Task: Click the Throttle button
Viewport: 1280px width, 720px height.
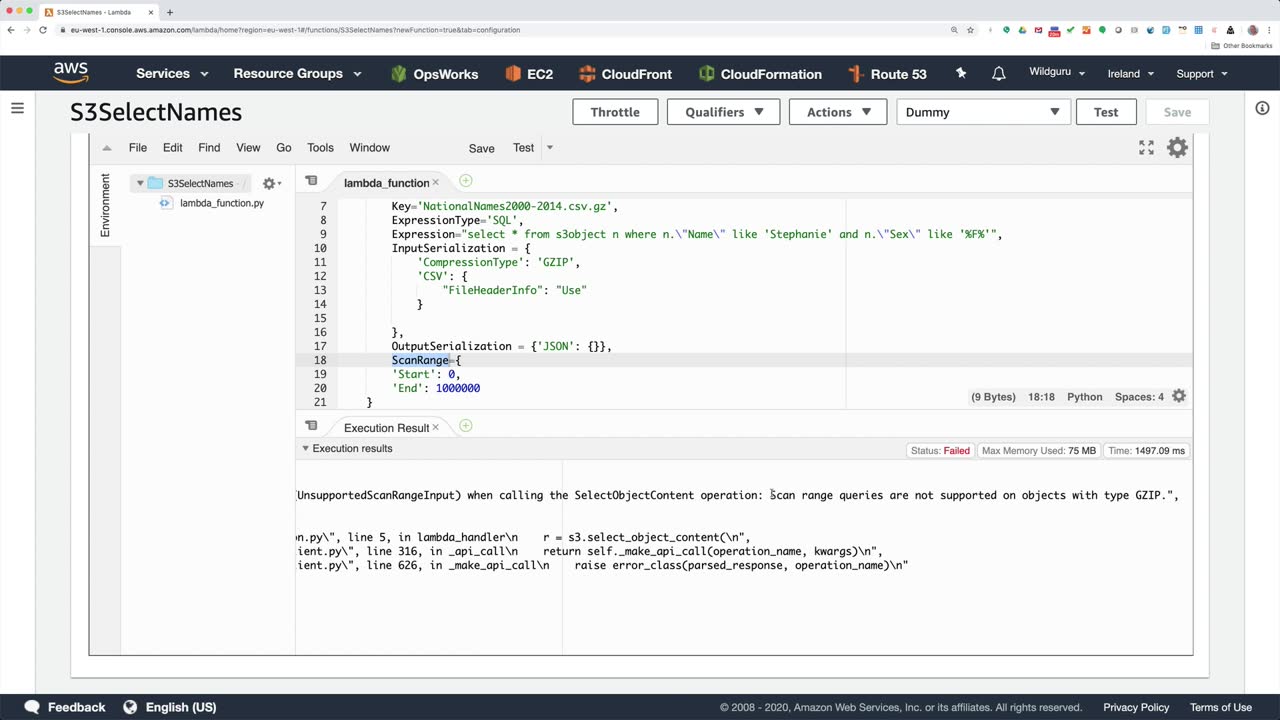Action: pos(615,112)
